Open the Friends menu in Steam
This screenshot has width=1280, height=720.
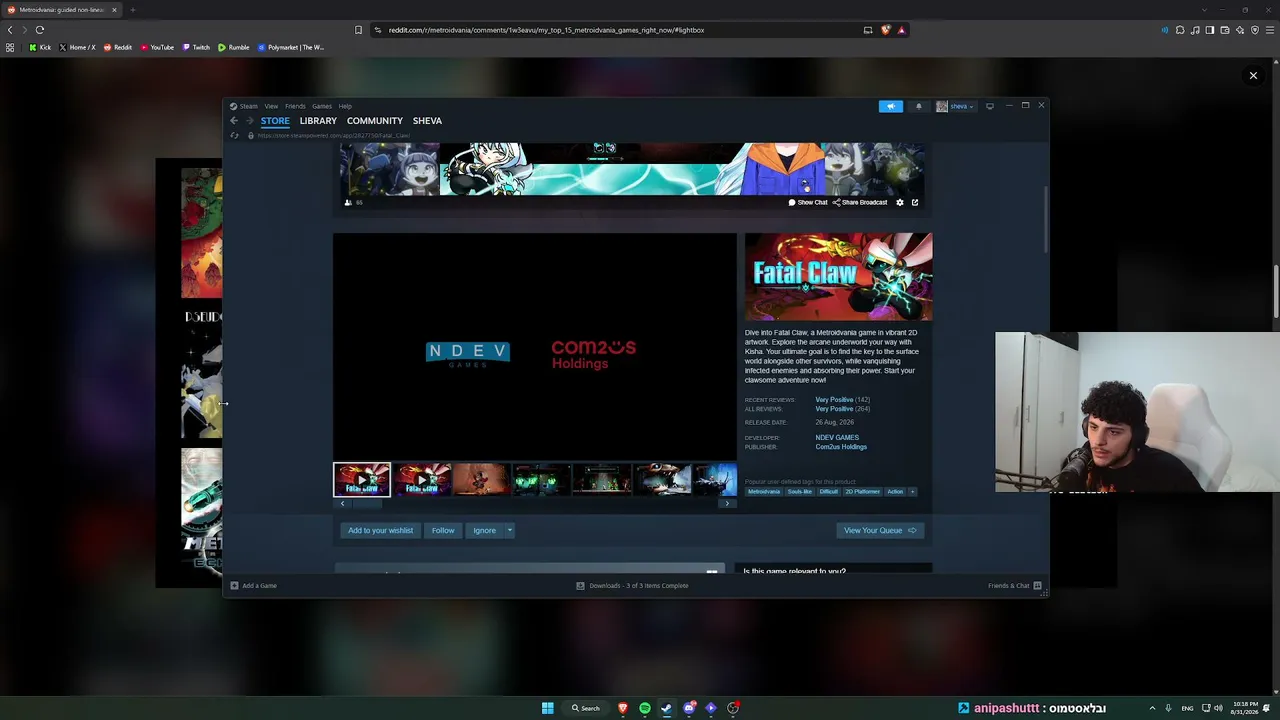[295, 106]
